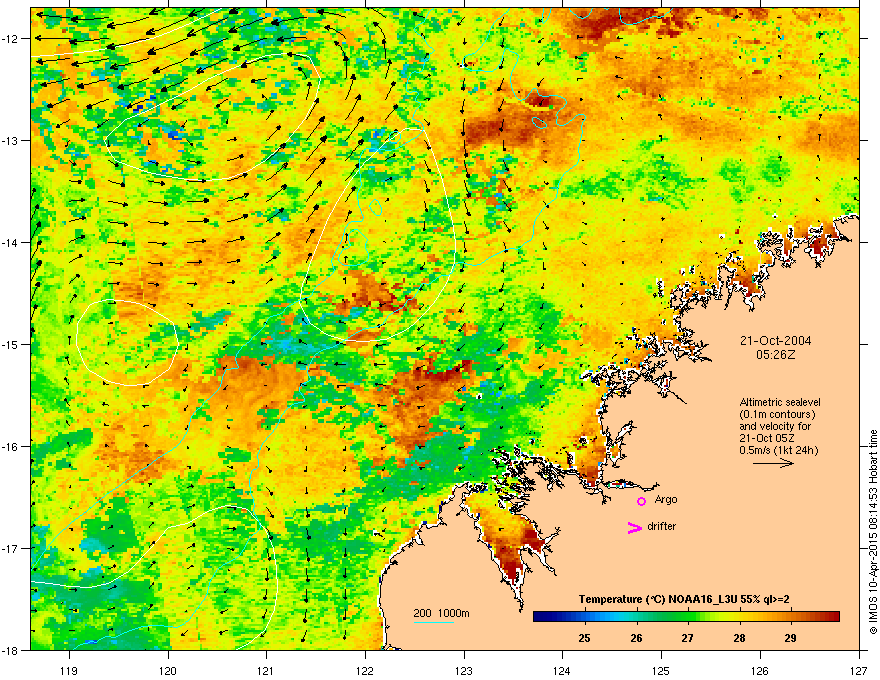Click the longitude axis label 127
The height and width of the screenshot is (680, 880).
coord(859,670)
